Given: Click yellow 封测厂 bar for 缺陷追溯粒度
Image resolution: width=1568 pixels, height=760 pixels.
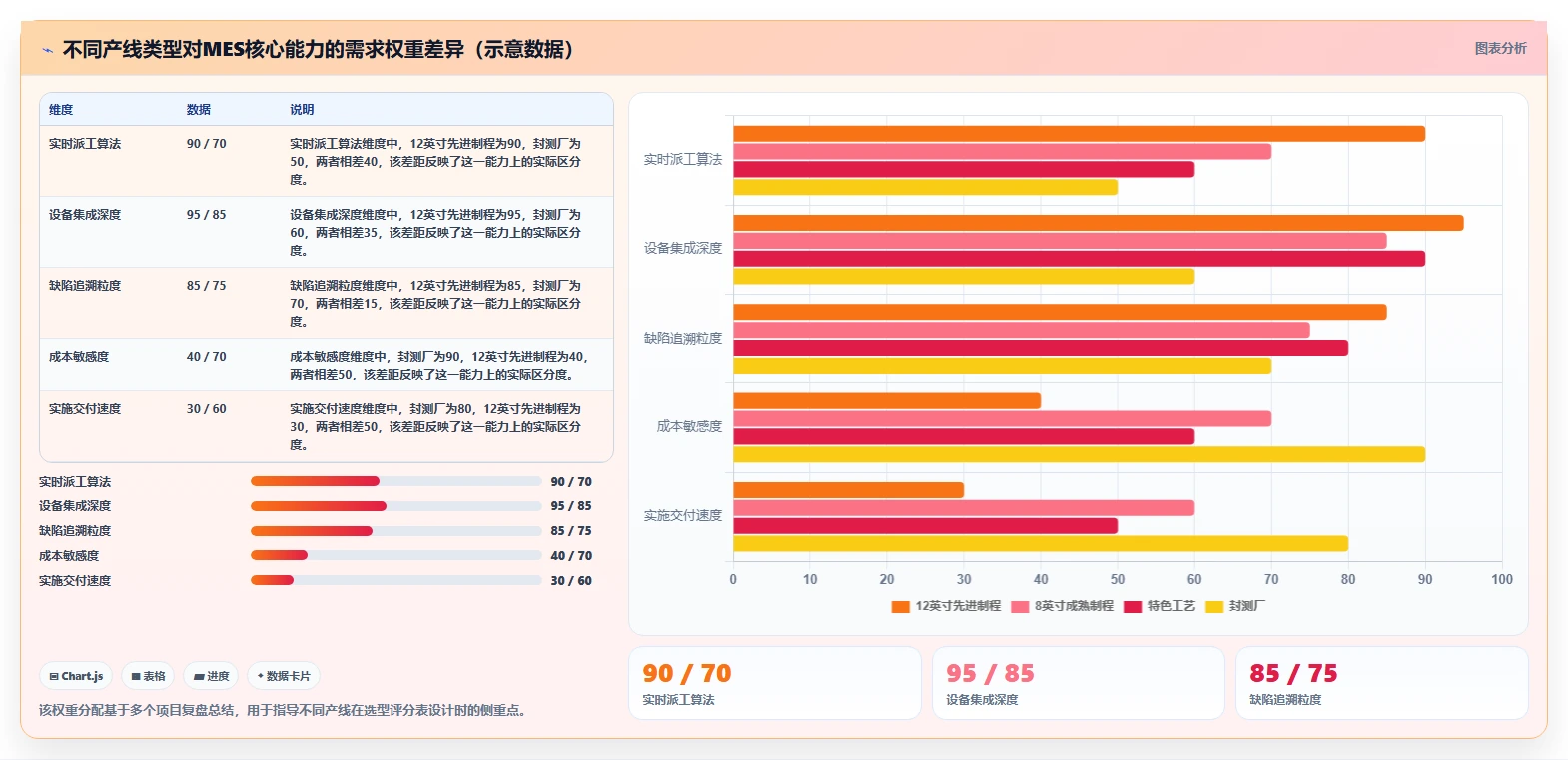Looking at the screenshot, I should click(x=1002, y=366).
